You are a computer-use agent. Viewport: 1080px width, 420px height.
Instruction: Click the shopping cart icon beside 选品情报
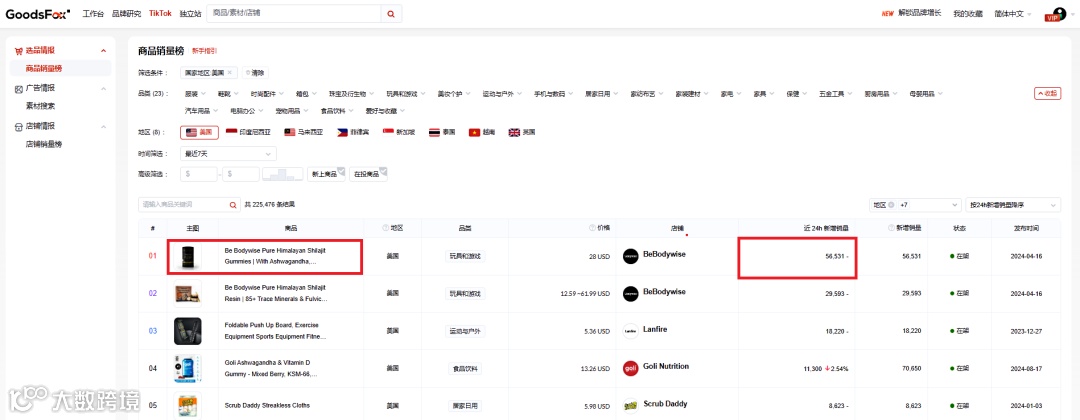click(x=19, y=50)
